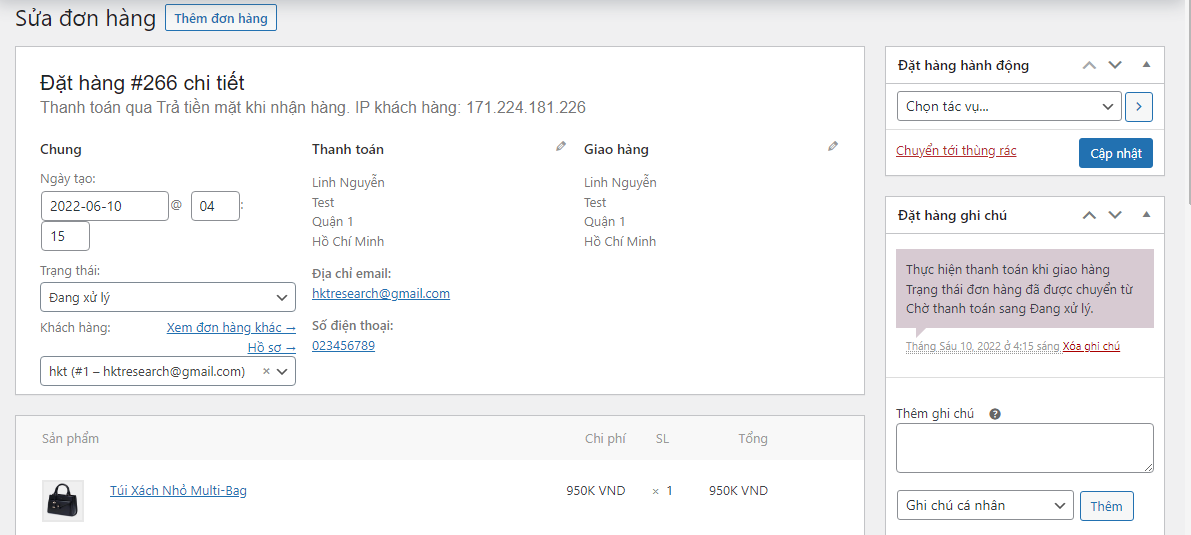Open Ghi chú cá nhân note type dropdown
The image size is (1191, 535).
pos(985,506)
